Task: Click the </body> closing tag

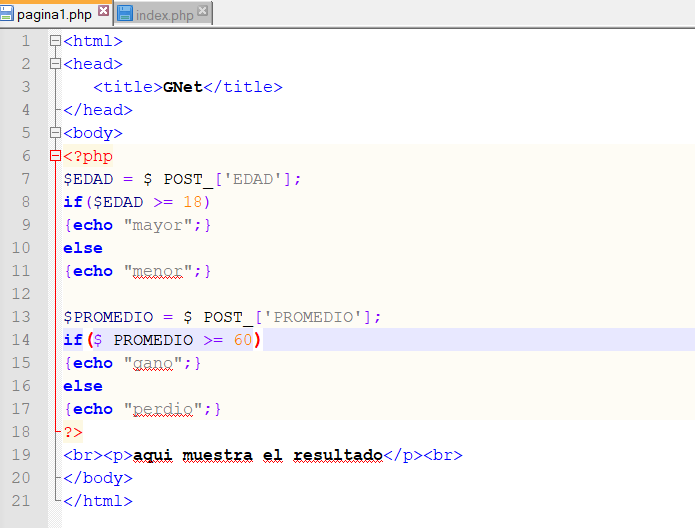Action: [x=98, y=478]
